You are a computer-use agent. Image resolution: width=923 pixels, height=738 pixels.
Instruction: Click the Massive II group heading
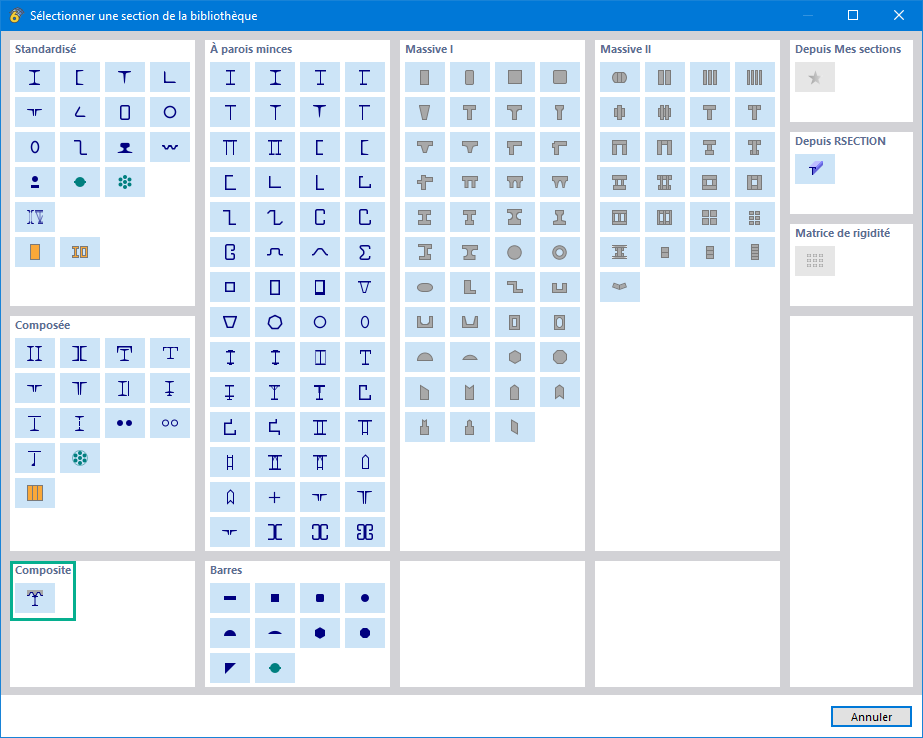[625, 49]
